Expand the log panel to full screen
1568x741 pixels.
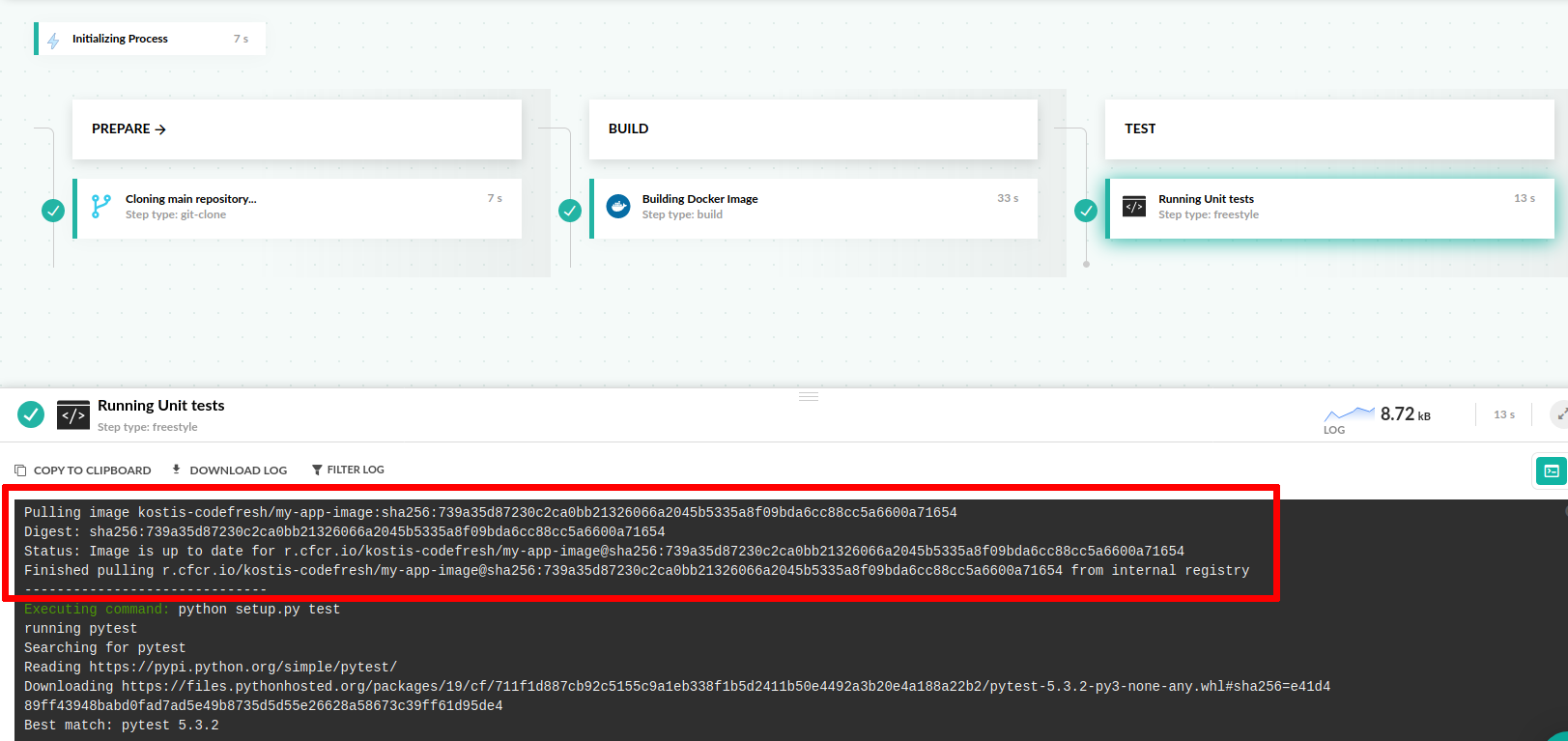pos(1559,414)
